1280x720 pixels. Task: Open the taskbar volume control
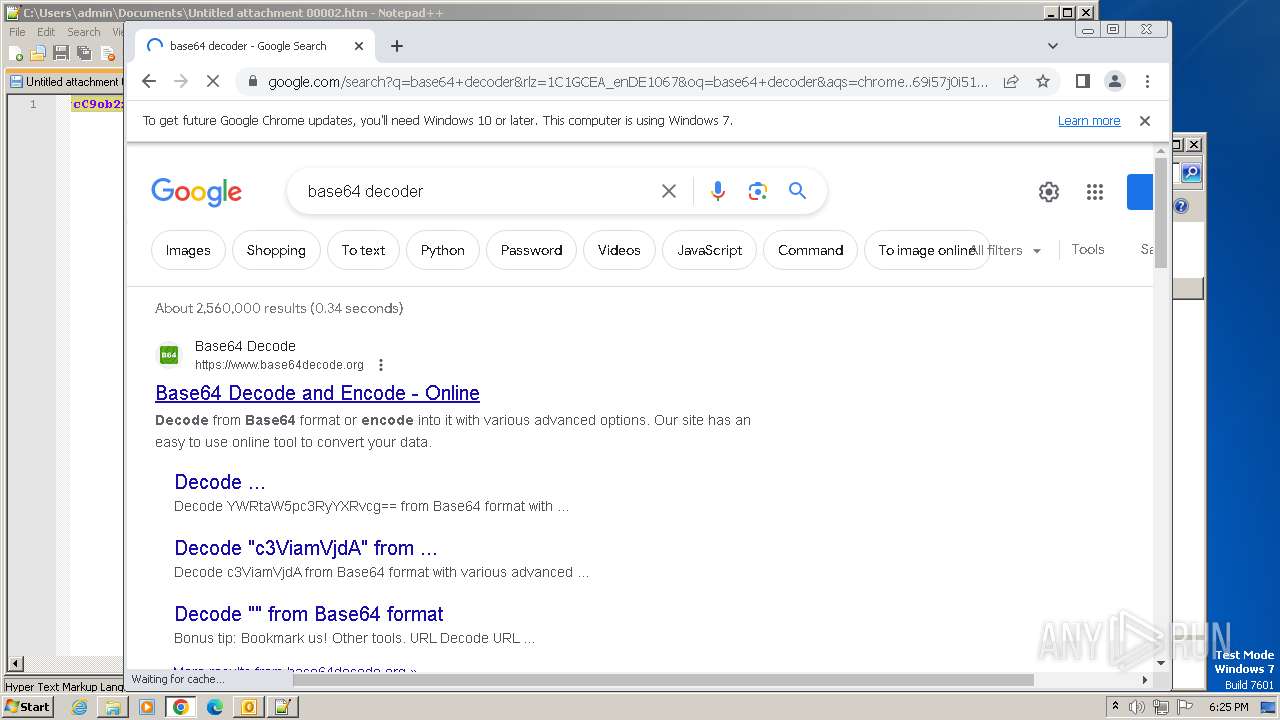(1138, 707)
